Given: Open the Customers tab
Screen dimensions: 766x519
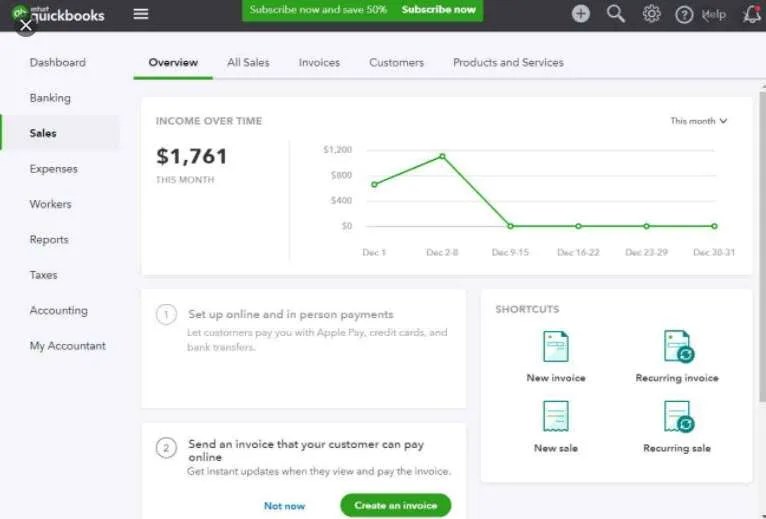Looking at the screenshot, I should pos(396,63).
